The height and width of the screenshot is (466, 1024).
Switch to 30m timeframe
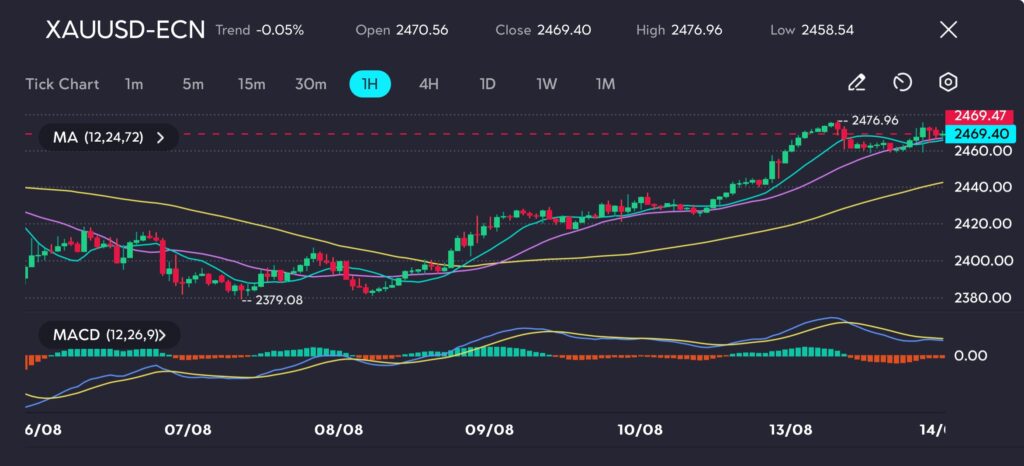click(311, 84)
